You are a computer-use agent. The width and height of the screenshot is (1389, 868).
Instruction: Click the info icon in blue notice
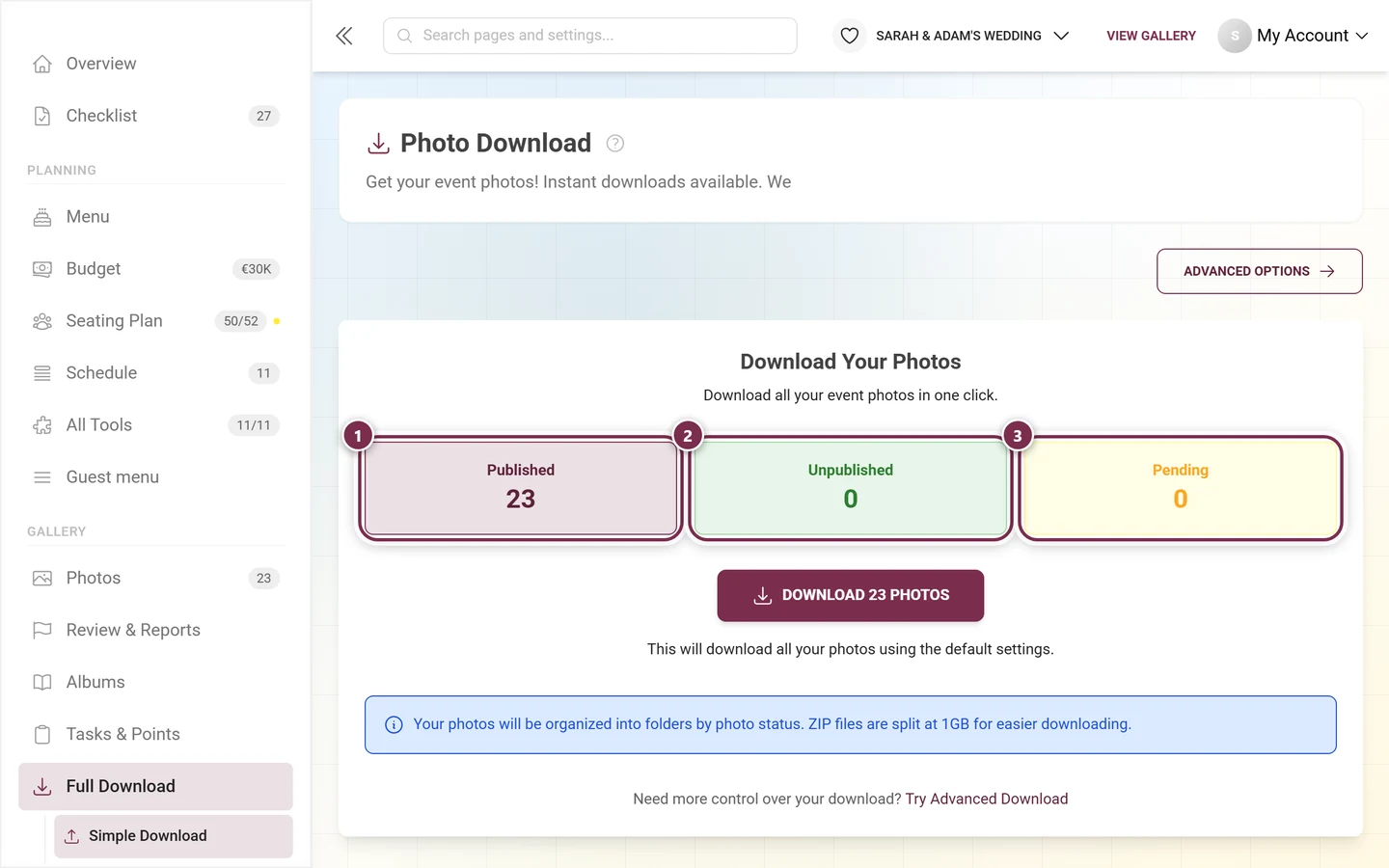[394, 725]
